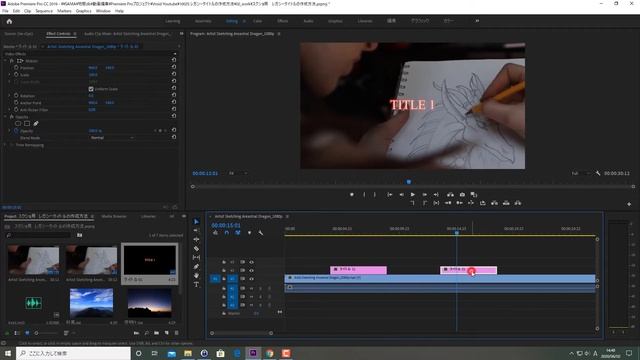Select the Razor tool
Screen dimensions: 640x360
click(x=196, y=249)
